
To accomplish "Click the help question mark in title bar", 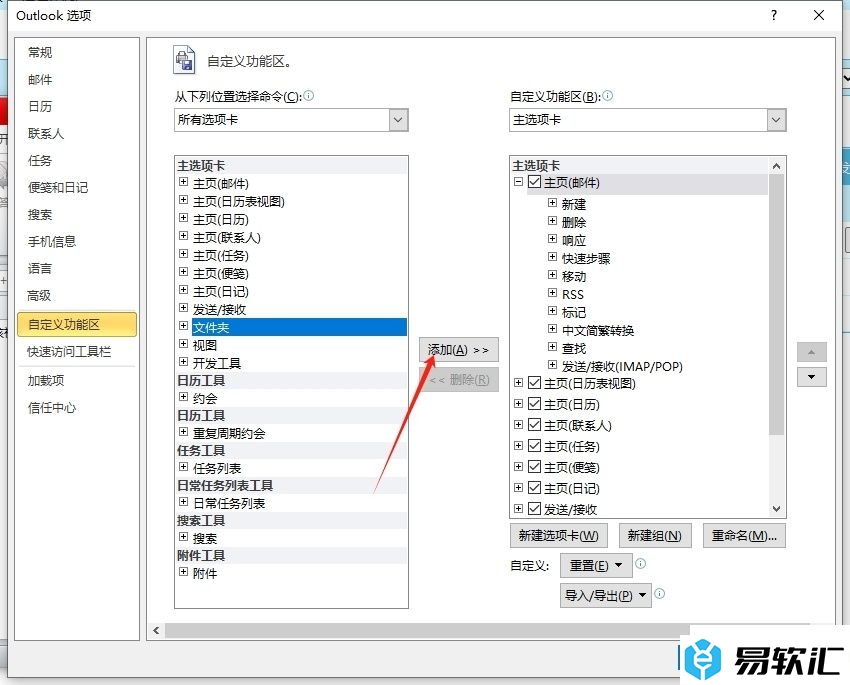I will click(774, 15).
